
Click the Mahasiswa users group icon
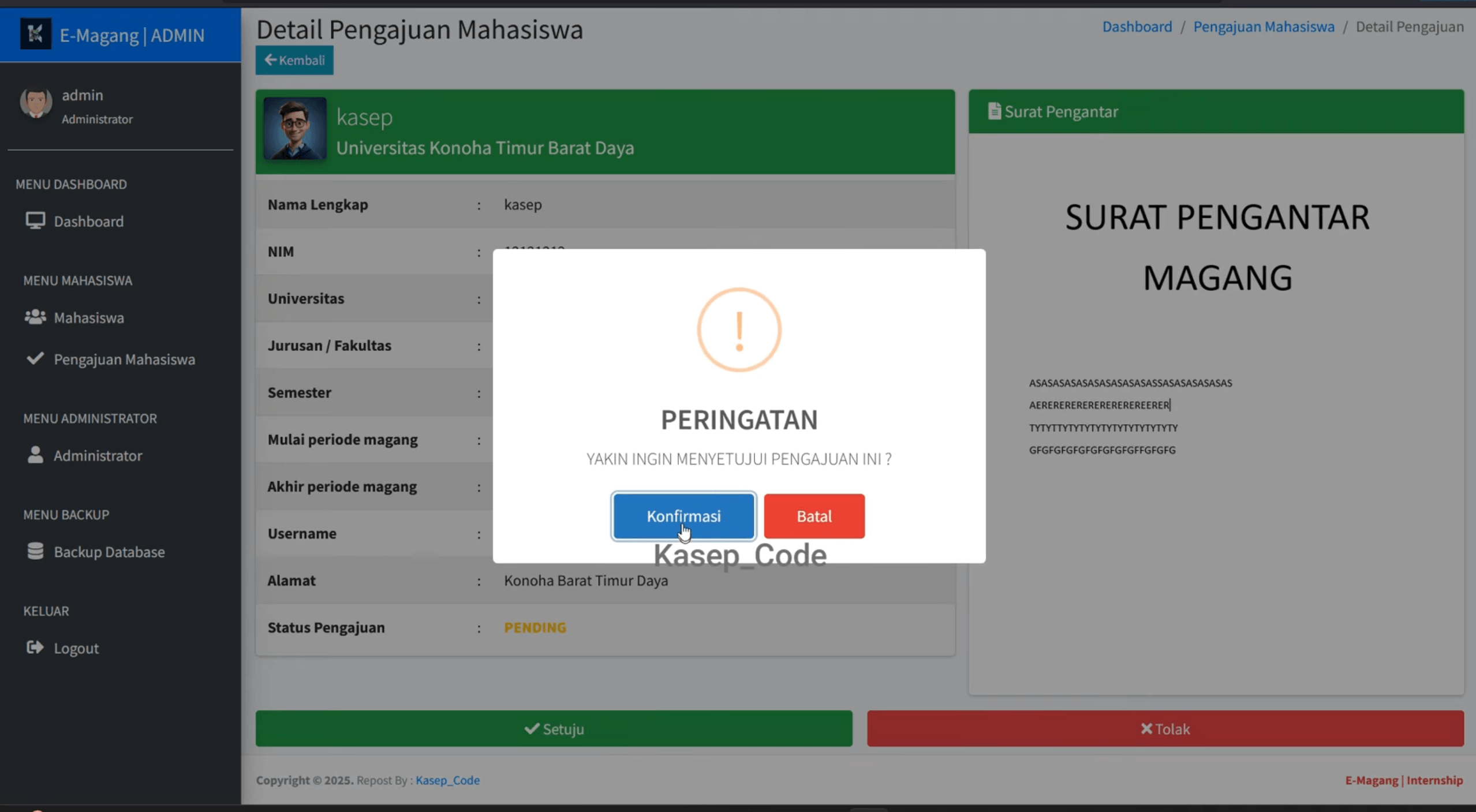35,317
